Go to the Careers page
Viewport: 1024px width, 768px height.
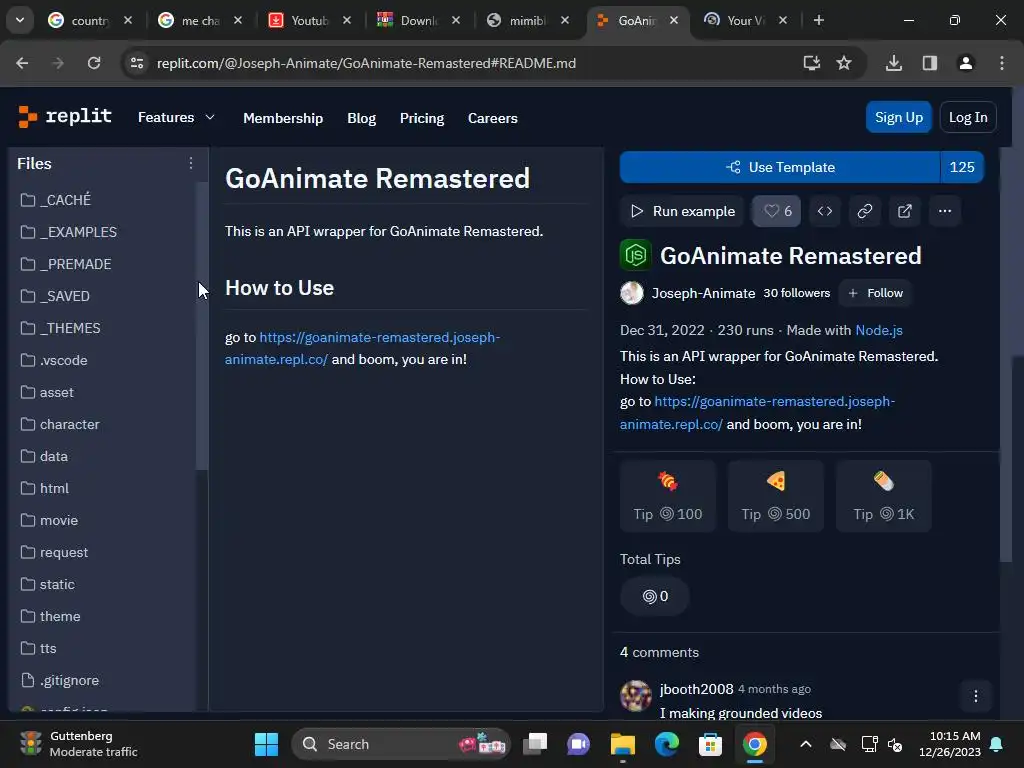(492, 118)
